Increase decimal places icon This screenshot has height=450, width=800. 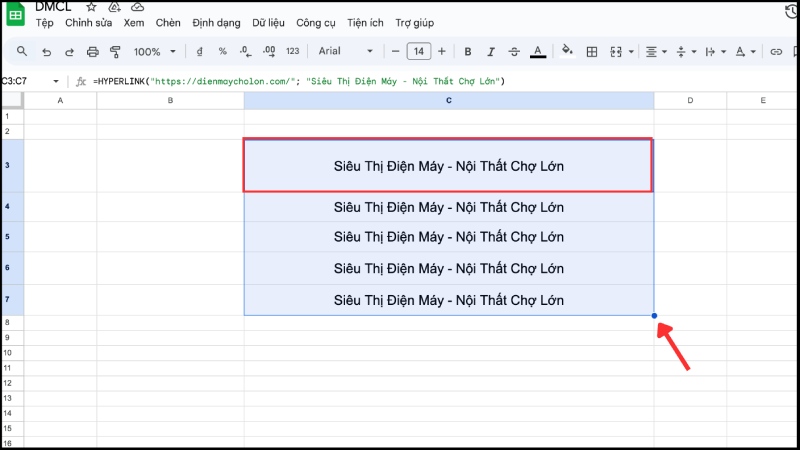pyautogui.click(x=269, y=52)
